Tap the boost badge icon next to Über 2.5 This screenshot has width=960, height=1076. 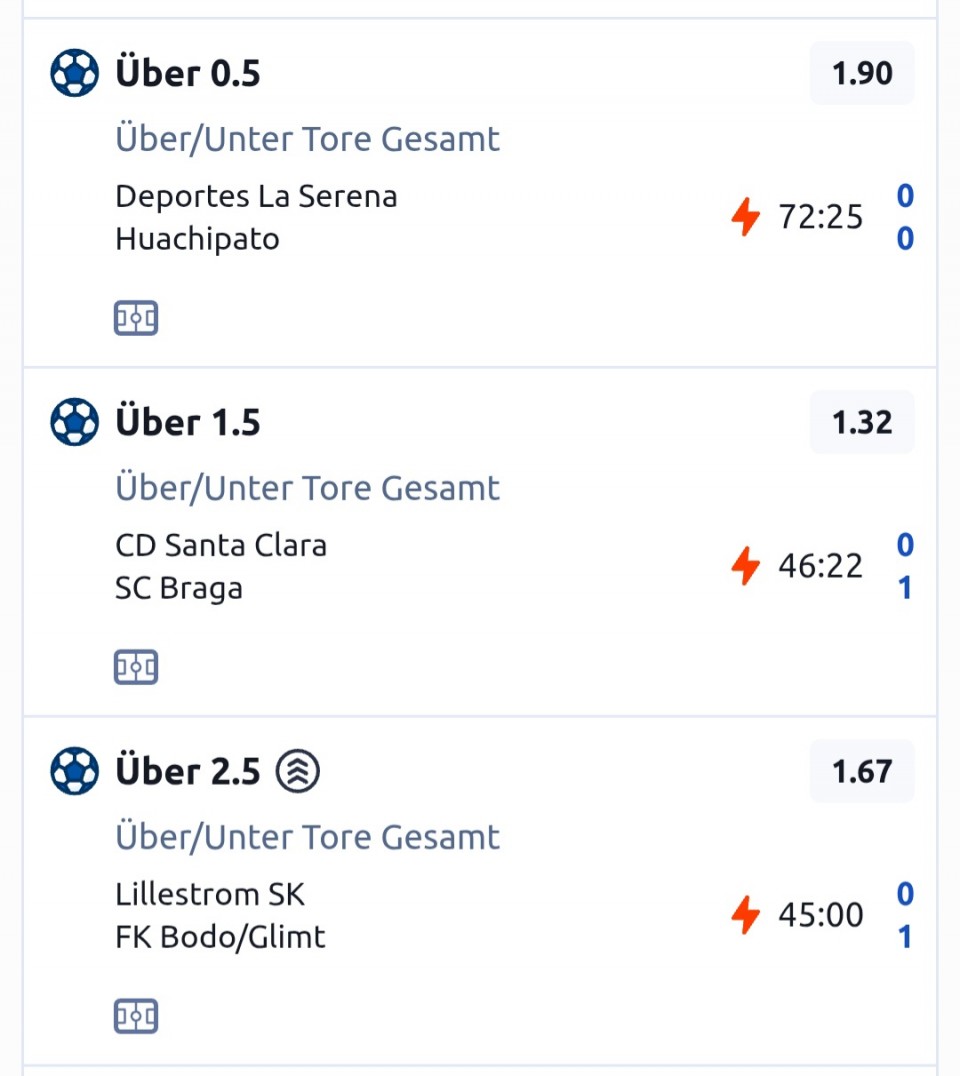(x=298, y=771)
